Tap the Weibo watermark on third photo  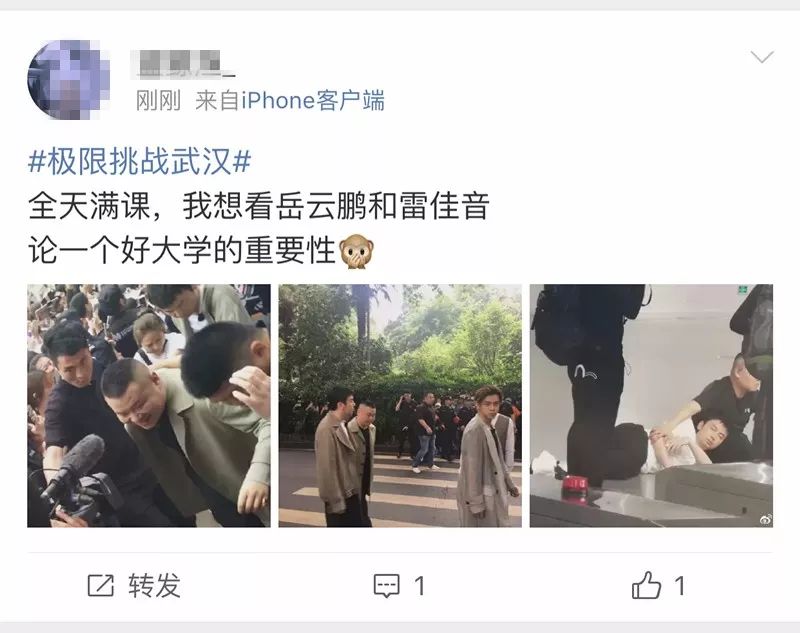tap(765, 519)
